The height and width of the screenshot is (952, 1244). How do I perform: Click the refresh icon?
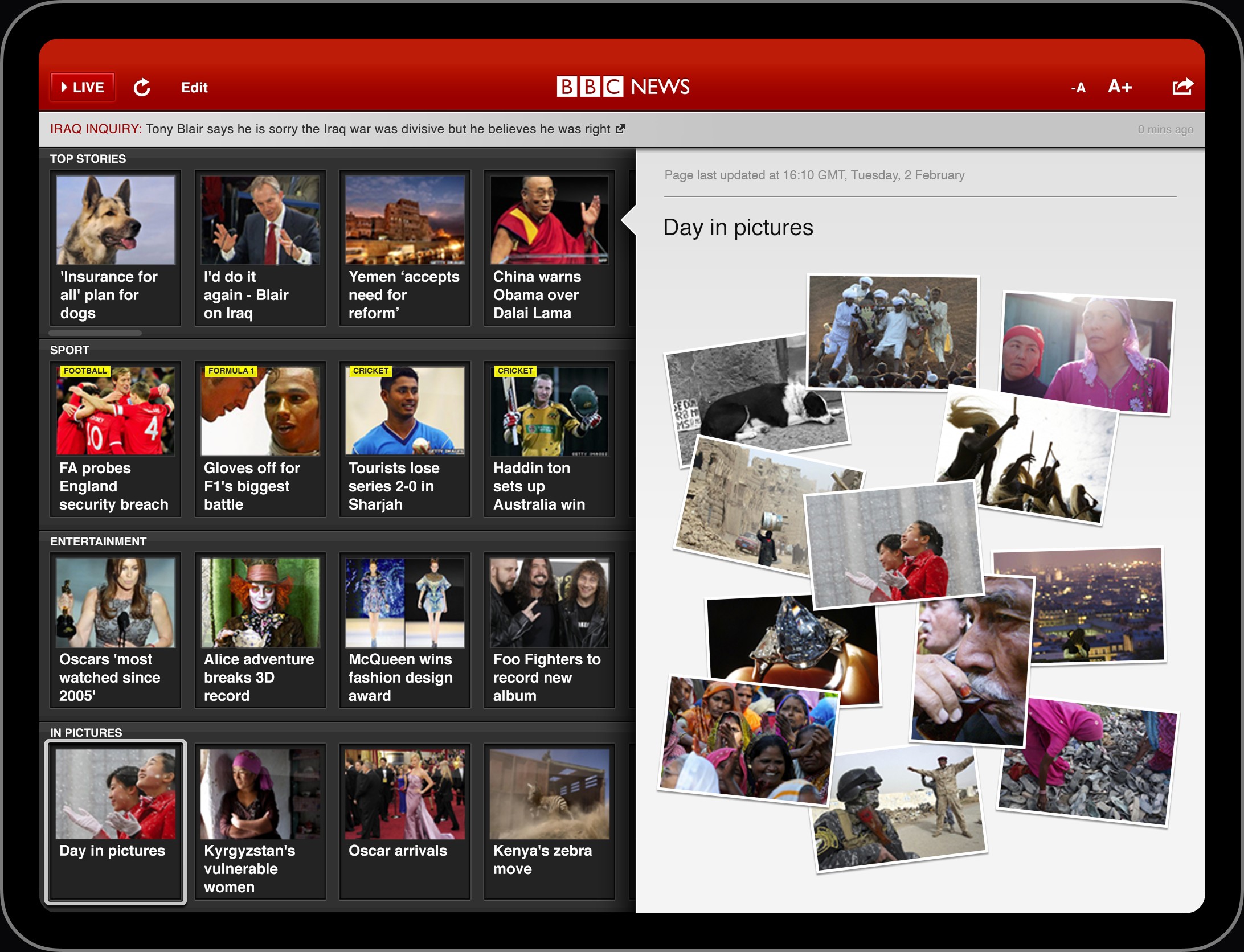(142, 87)
